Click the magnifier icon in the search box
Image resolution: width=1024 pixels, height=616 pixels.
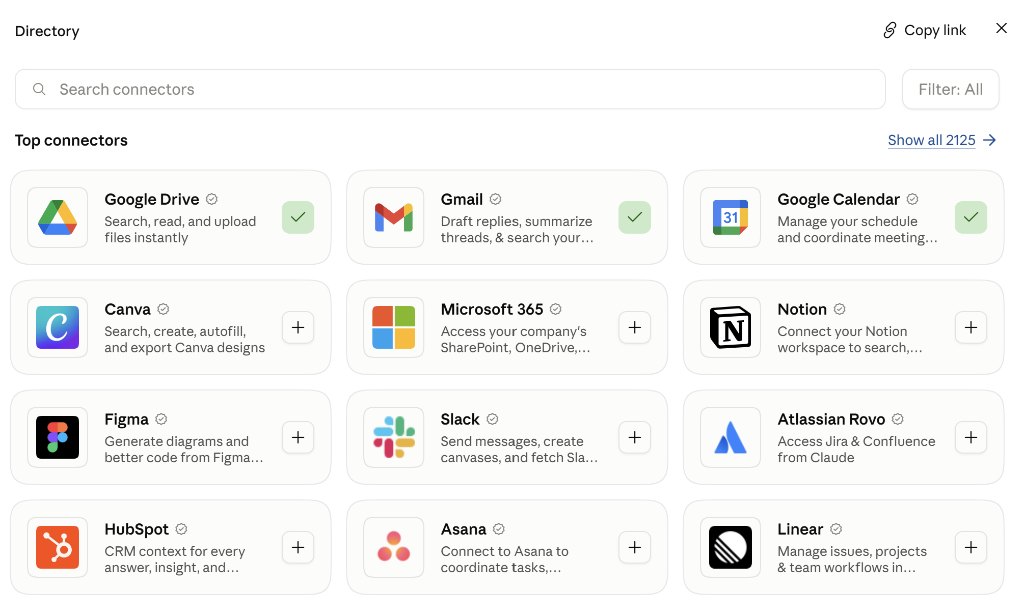point(39,89)
